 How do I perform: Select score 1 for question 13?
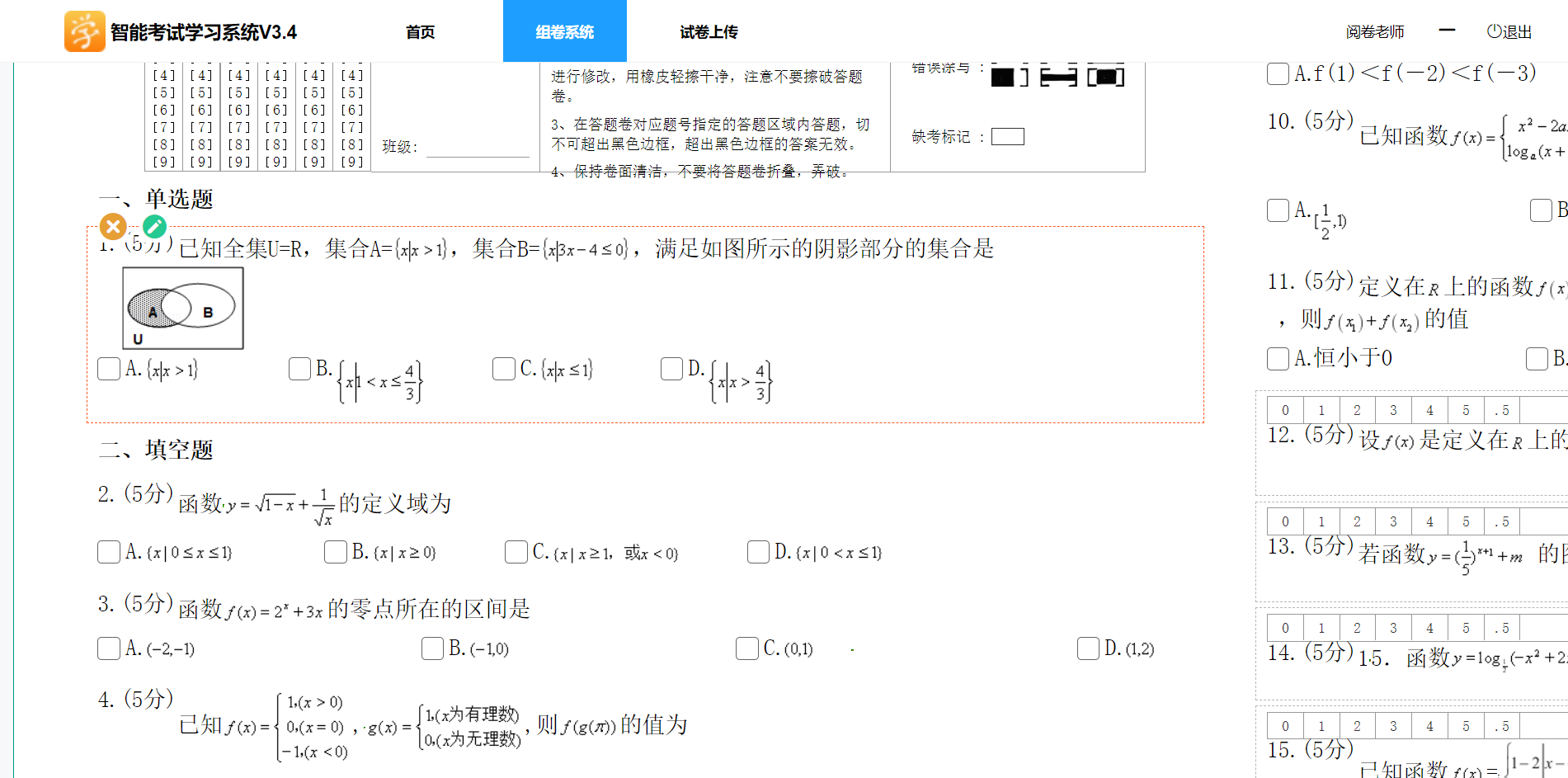(1321, 521)
